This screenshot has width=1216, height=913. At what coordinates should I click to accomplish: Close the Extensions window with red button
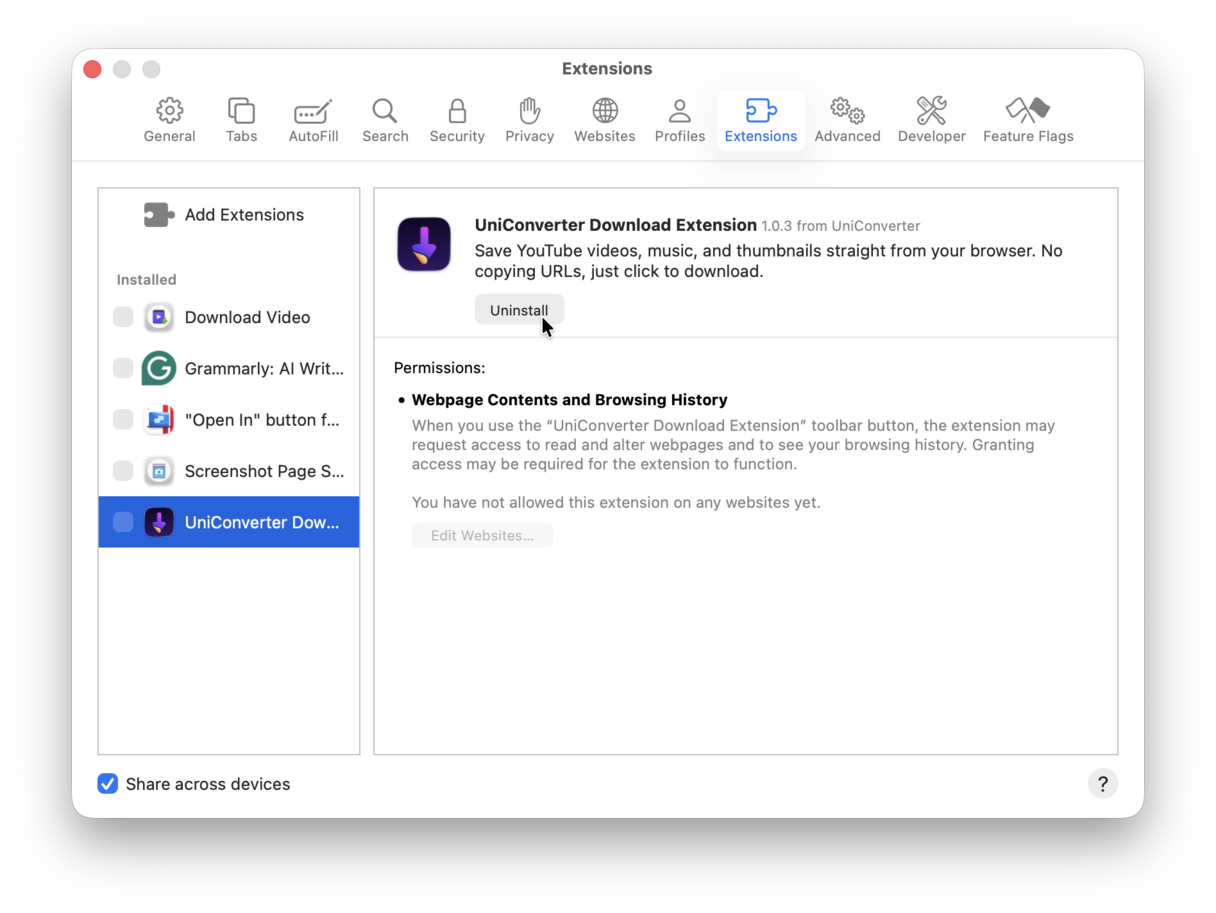pos(93,69)
